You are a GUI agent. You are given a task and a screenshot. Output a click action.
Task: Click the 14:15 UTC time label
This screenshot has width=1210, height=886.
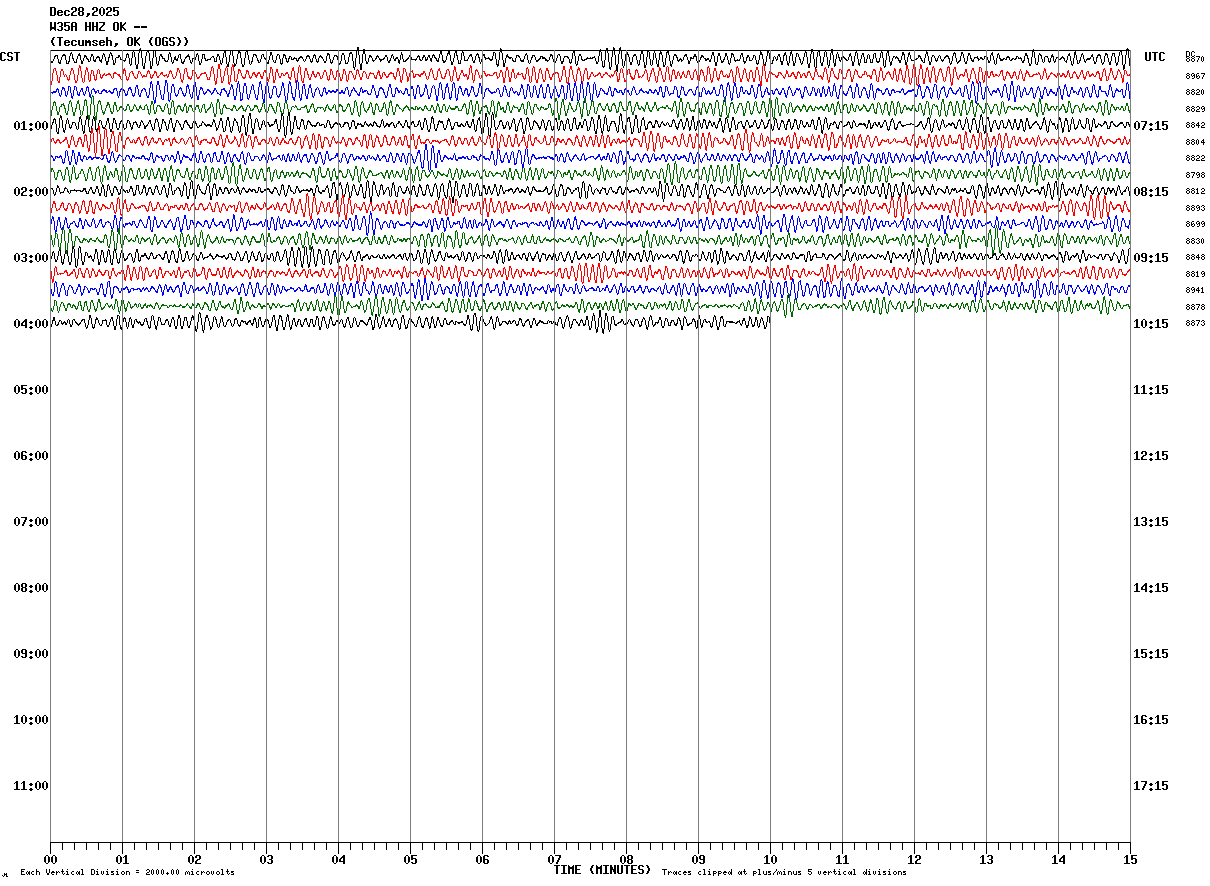(1151, 588)
